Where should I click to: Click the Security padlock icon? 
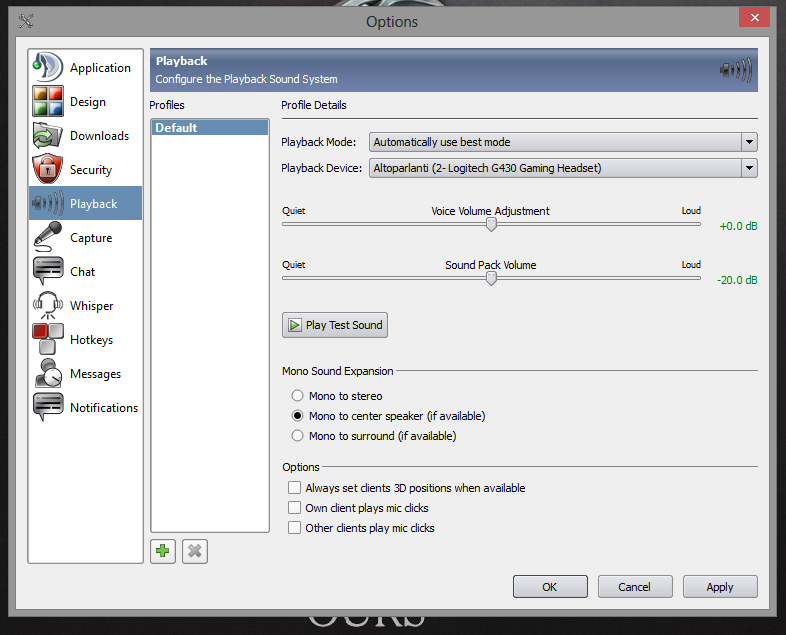(x=48, y=170)
